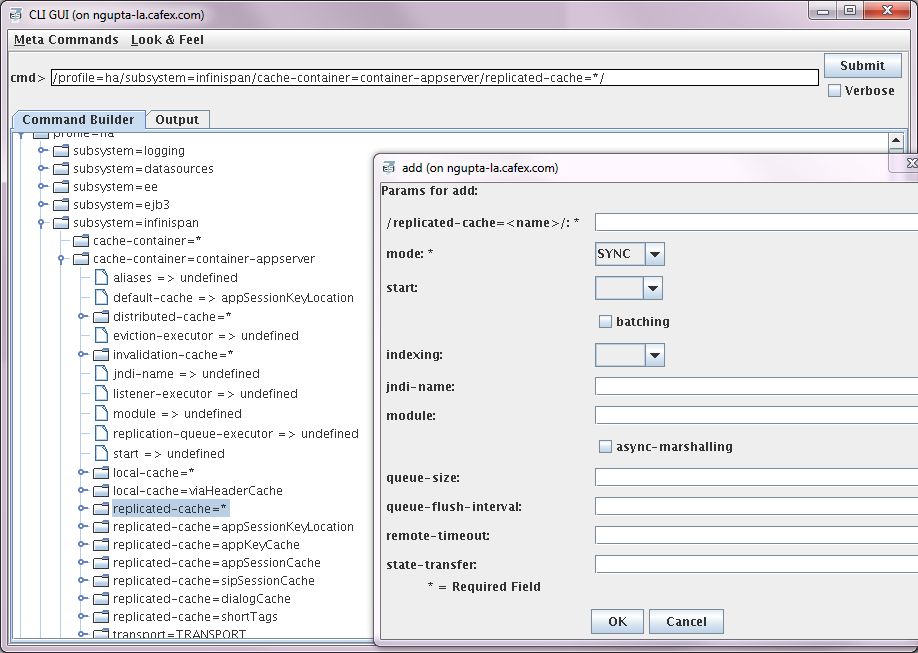This screenshot has height=653, width=918.
Task: Click the file icon beside jndi-name => undefined
Action: tap(101, 373)
